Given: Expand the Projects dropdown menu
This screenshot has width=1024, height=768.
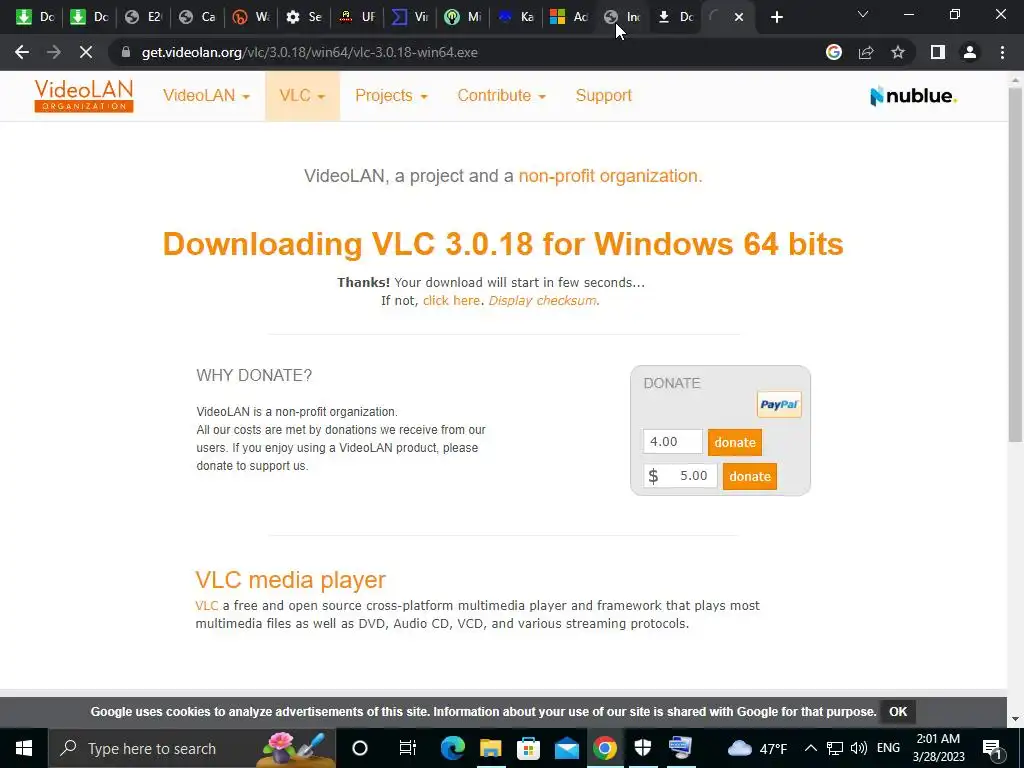Looking at the screenshot, I should [391, 95].
